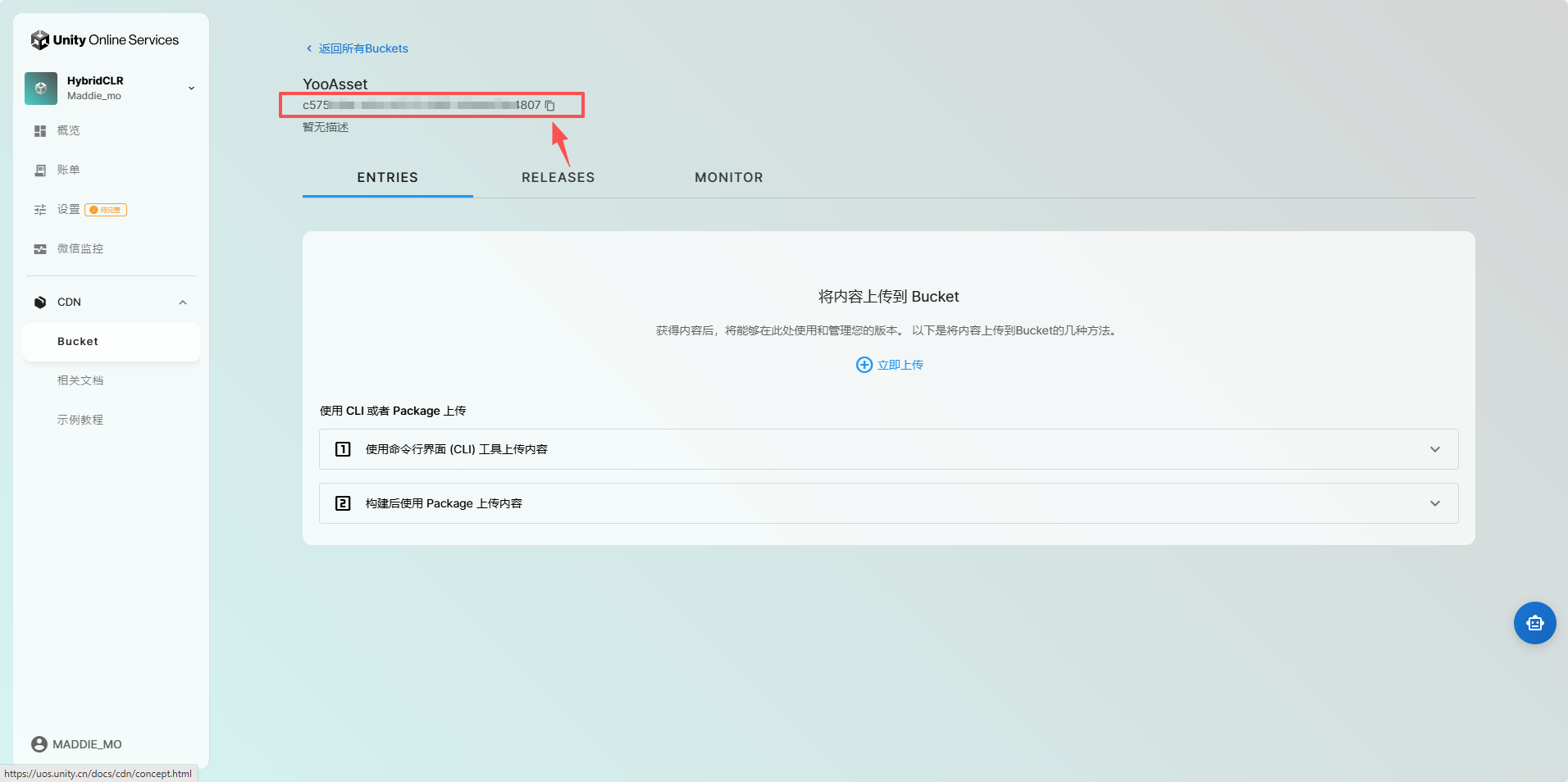Click the 设置 sliders icon
Image resolution: width=1568 pixels, height=782 pixels.
tap(40, 210)
